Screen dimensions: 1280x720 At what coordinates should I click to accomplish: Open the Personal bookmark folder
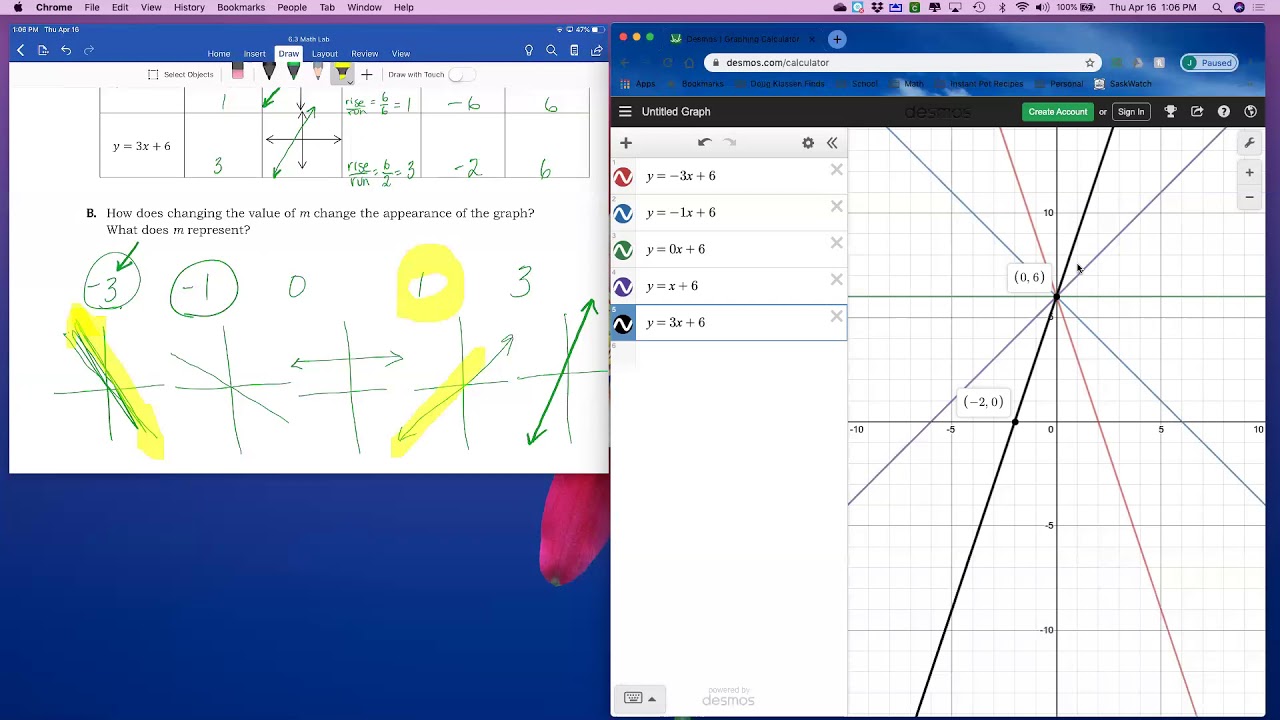click(x=1060, y=84)
